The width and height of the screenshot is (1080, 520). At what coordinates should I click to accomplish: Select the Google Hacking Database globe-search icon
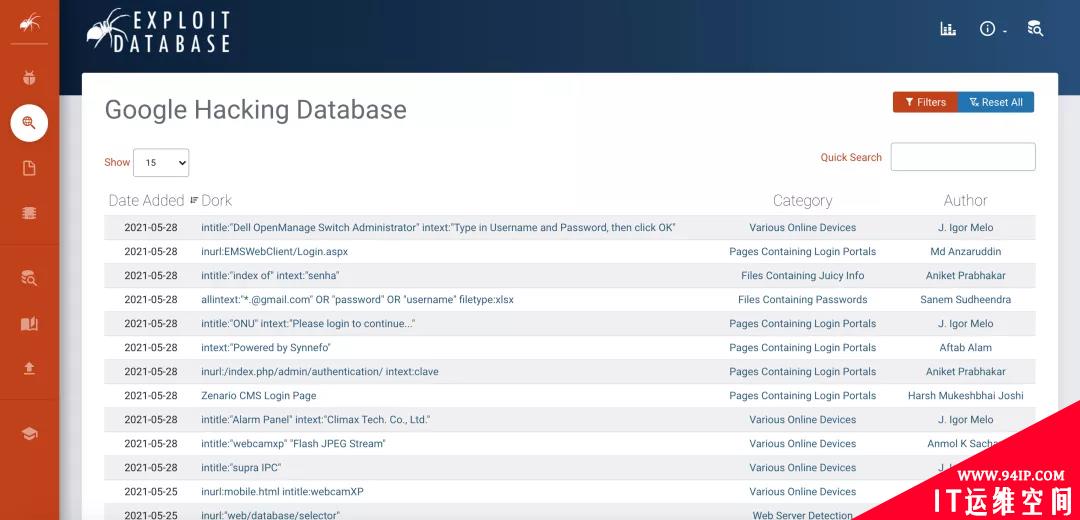pos(29,123)
